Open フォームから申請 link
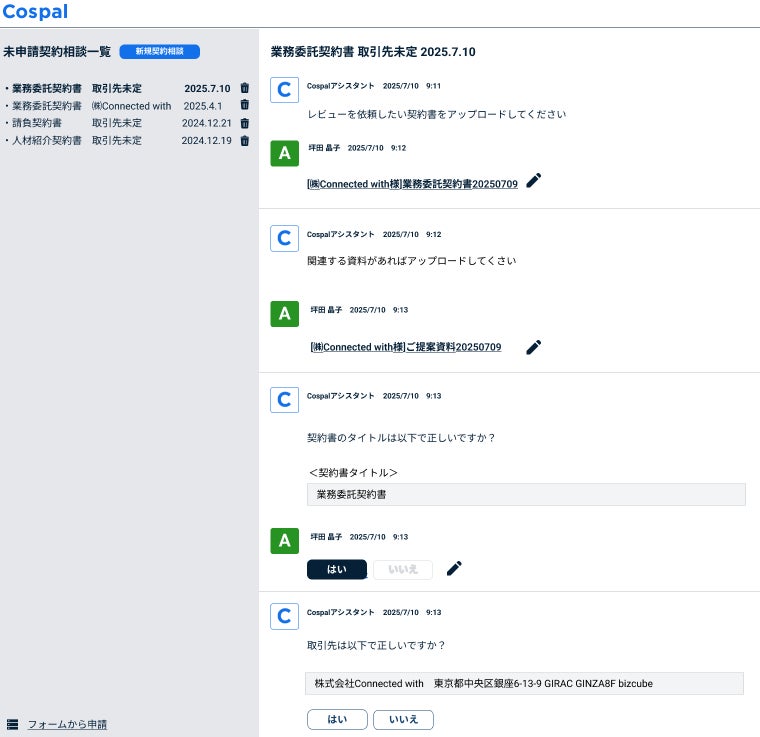This screenshot has width=760, height=737. [67, 724]
